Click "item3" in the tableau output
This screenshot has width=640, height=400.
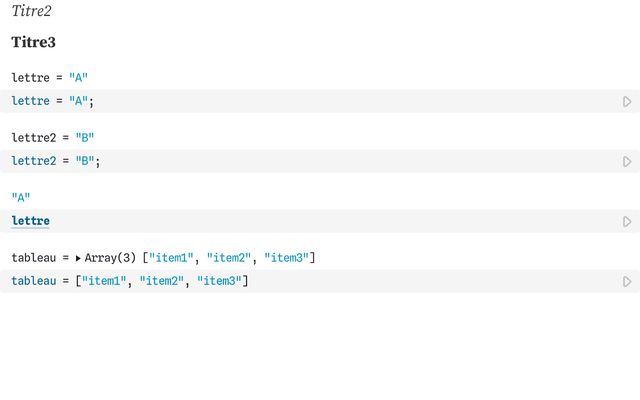pos(287,258)
